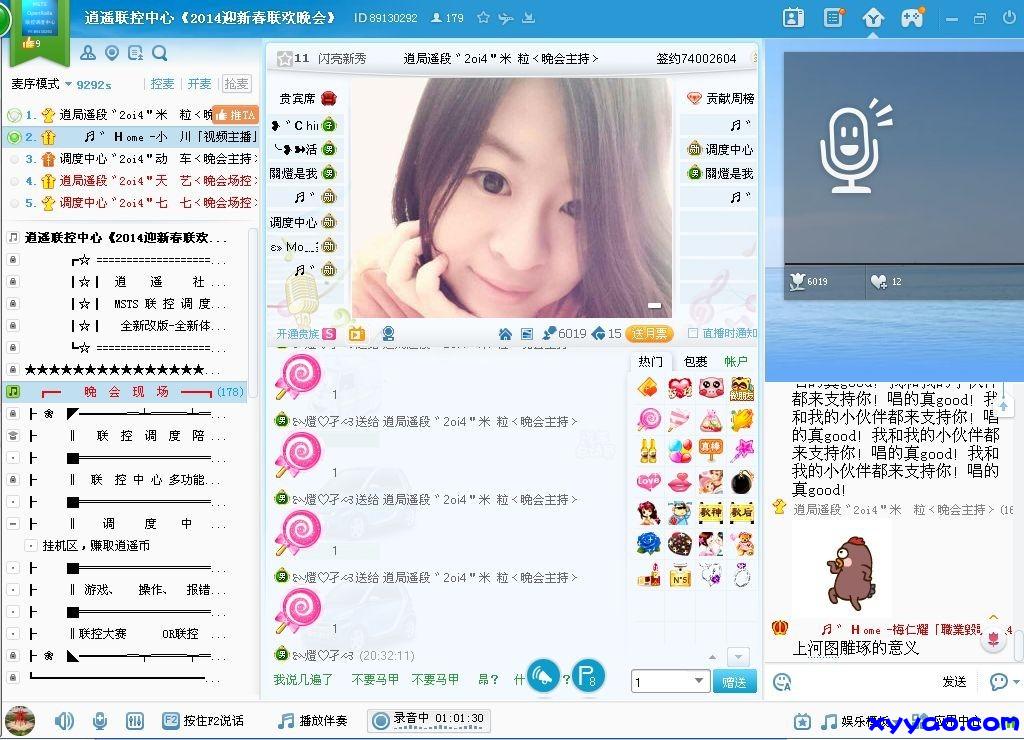
Task: Switch to the 帐户 tab
Action: (x=735, y=361)
